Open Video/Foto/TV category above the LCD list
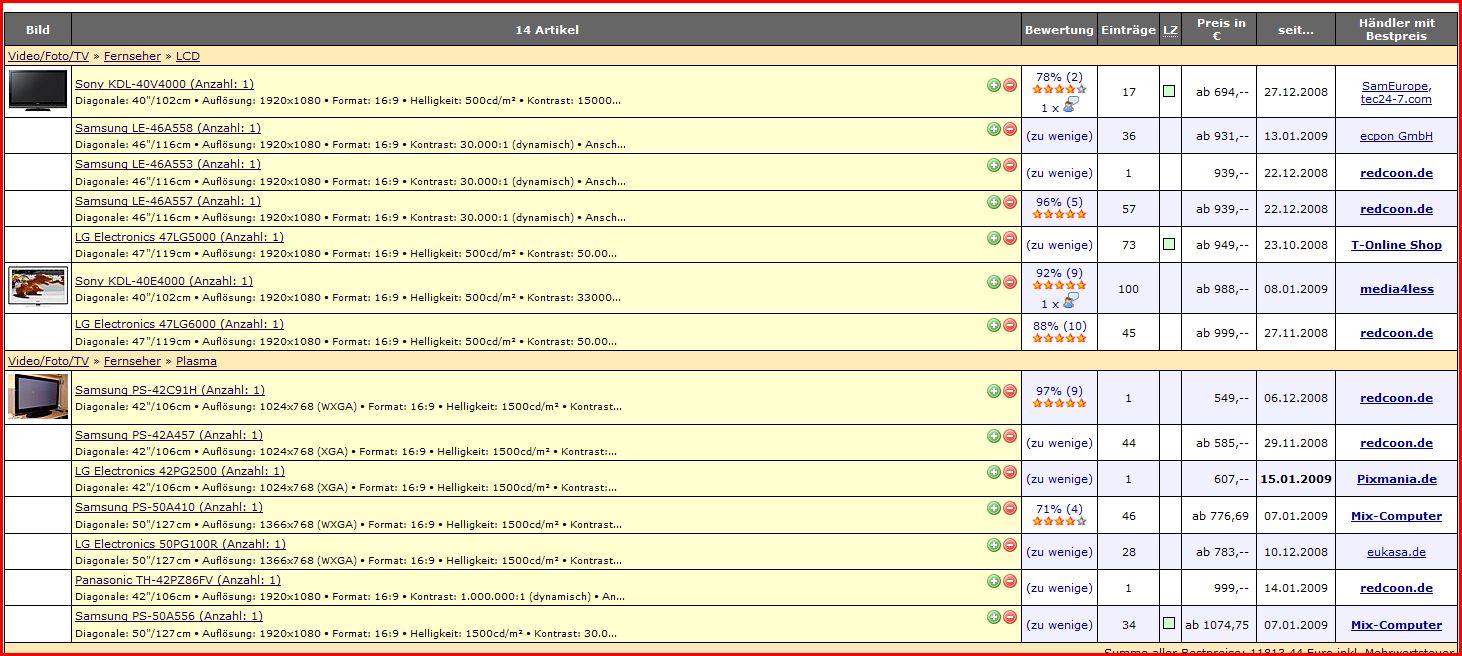The height and width of the screenshot is (656, 1462). pos(48,56)
